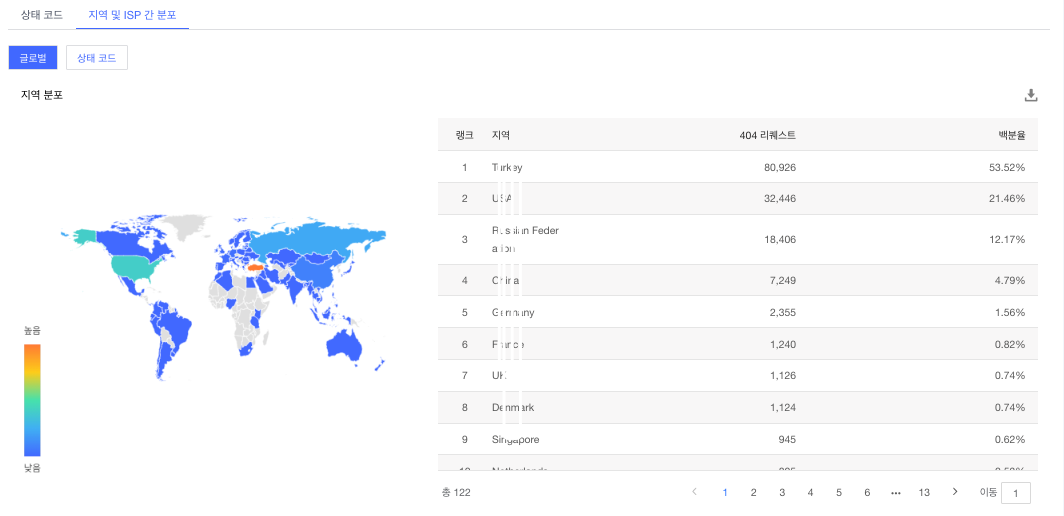The image size is (1064, 516).
Task: Select the Denmark region cell
Action: (x=513, y=408)
